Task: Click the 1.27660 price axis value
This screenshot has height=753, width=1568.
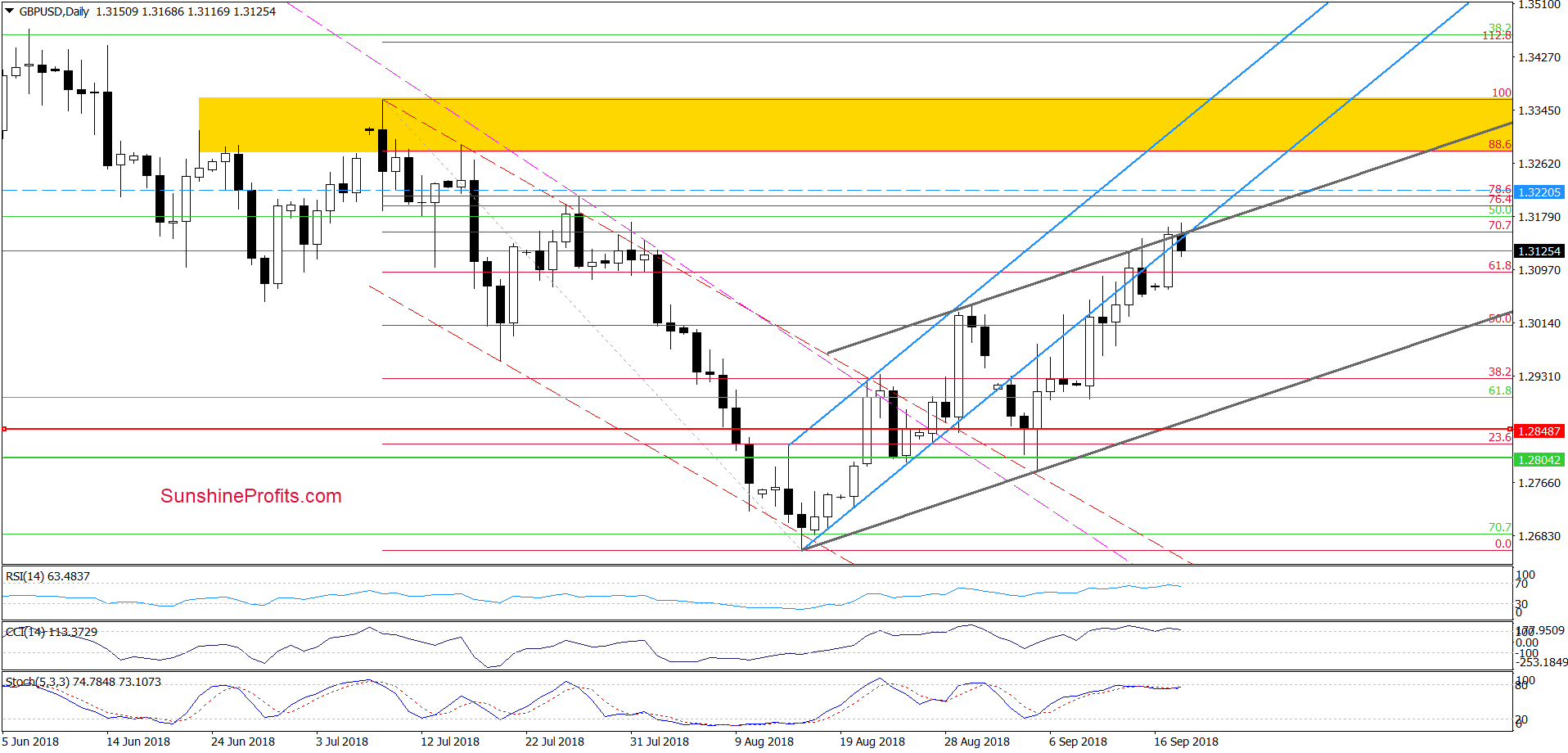Action: [x=1539, y=483]
